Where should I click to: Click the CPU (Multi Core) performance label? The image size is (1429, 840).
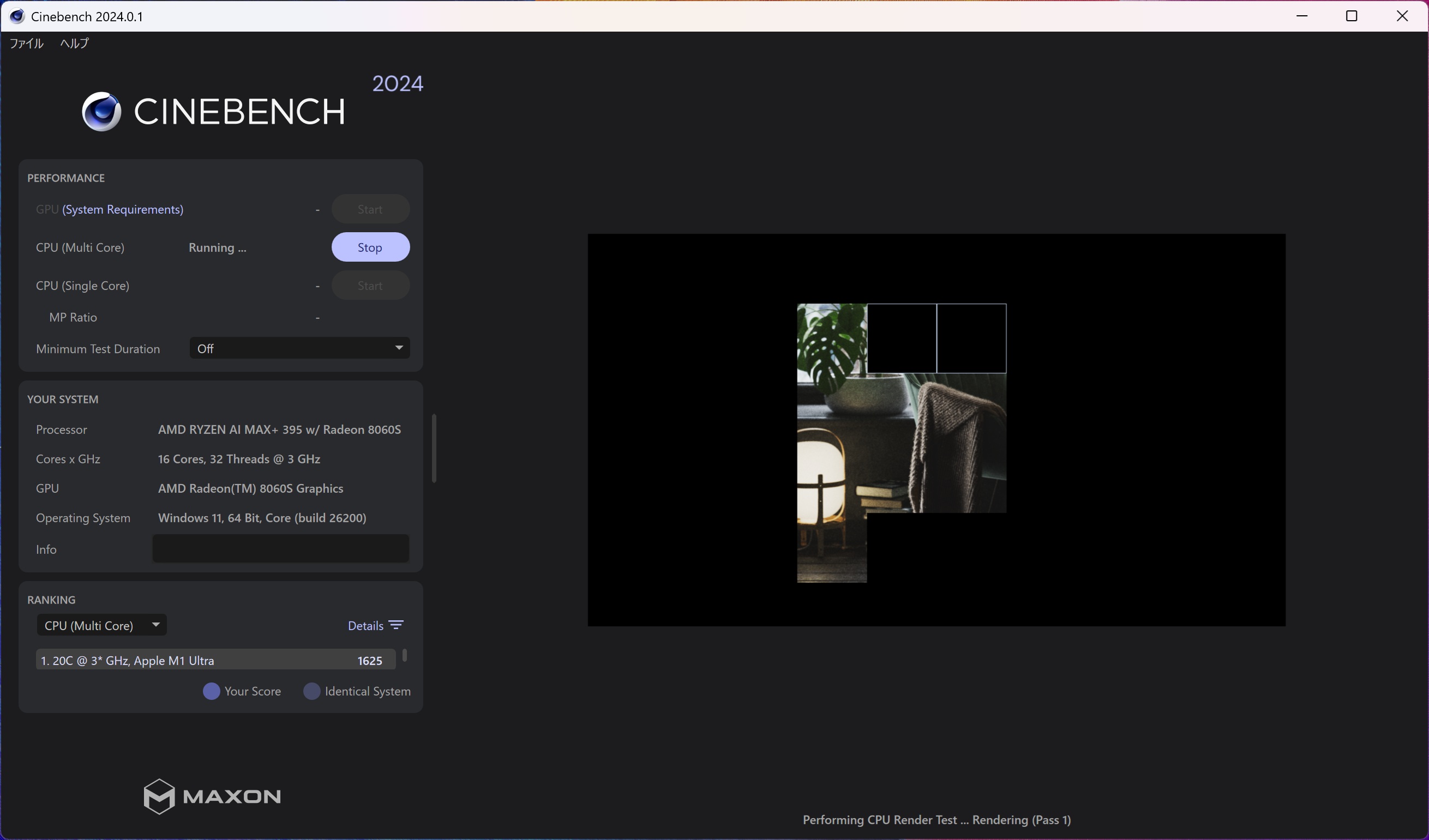(80, 247)
